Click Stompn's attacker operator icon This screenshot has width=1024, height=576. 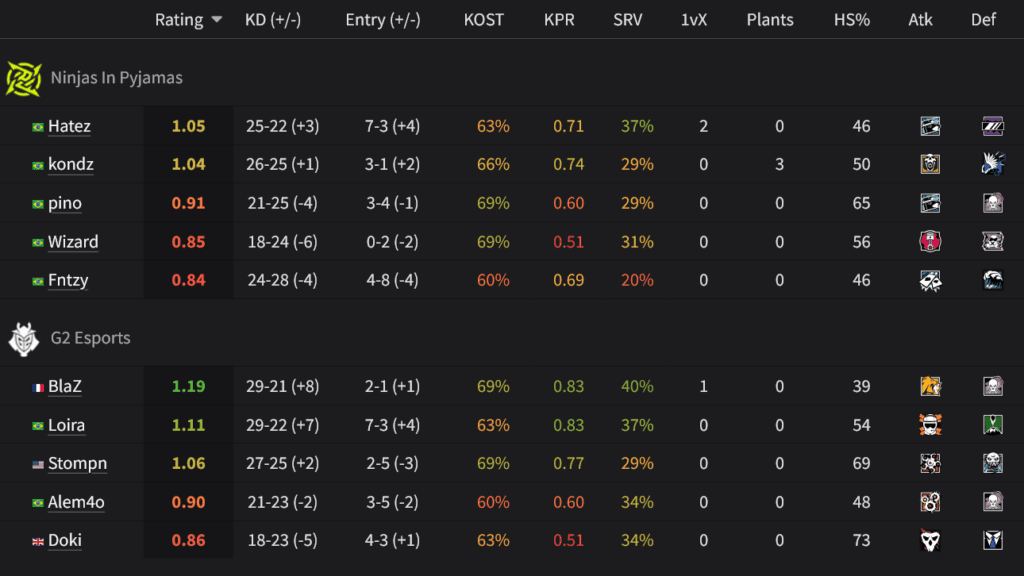pos(930,463)
